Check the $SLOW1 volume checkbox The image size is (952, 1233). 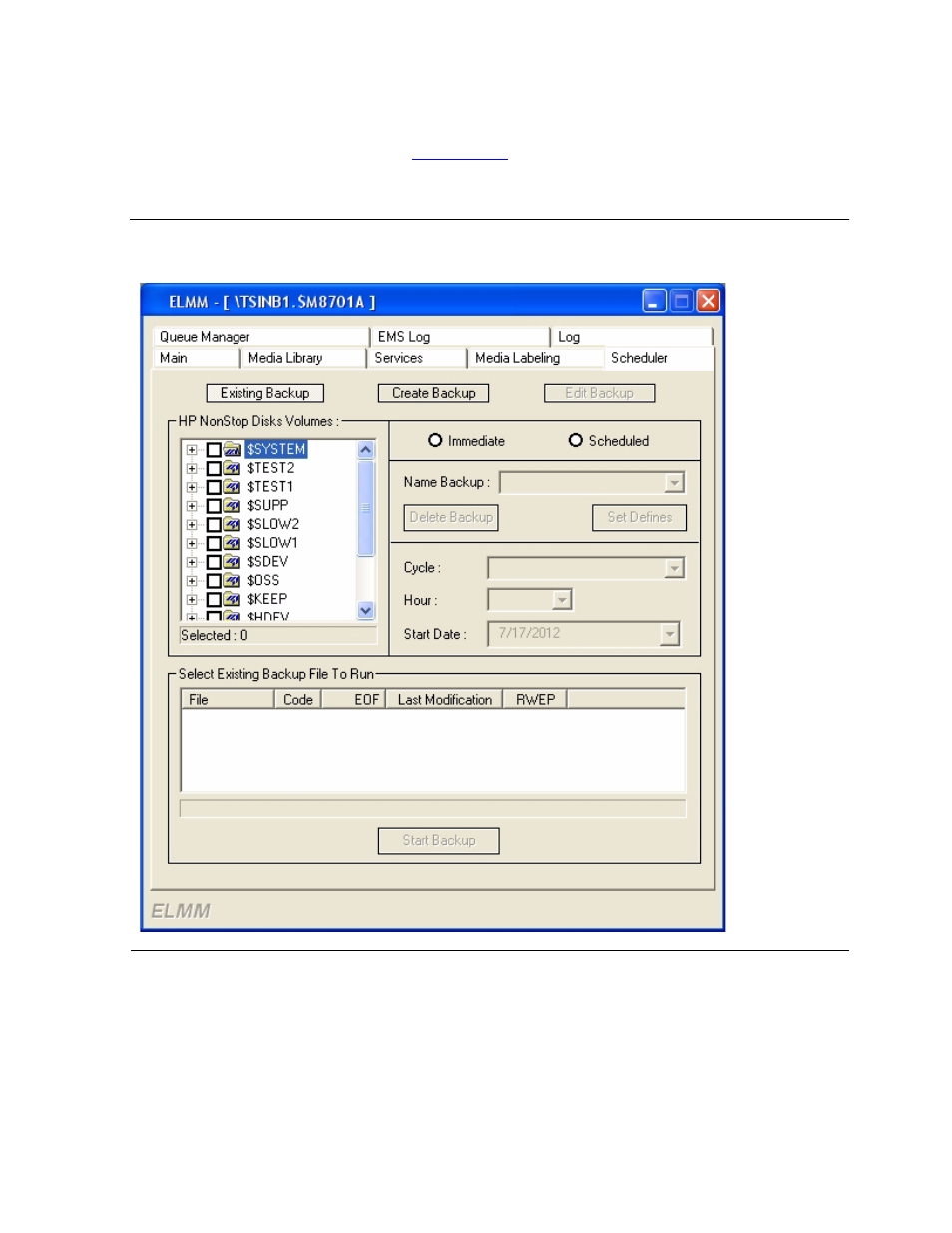tap(214, 543)
